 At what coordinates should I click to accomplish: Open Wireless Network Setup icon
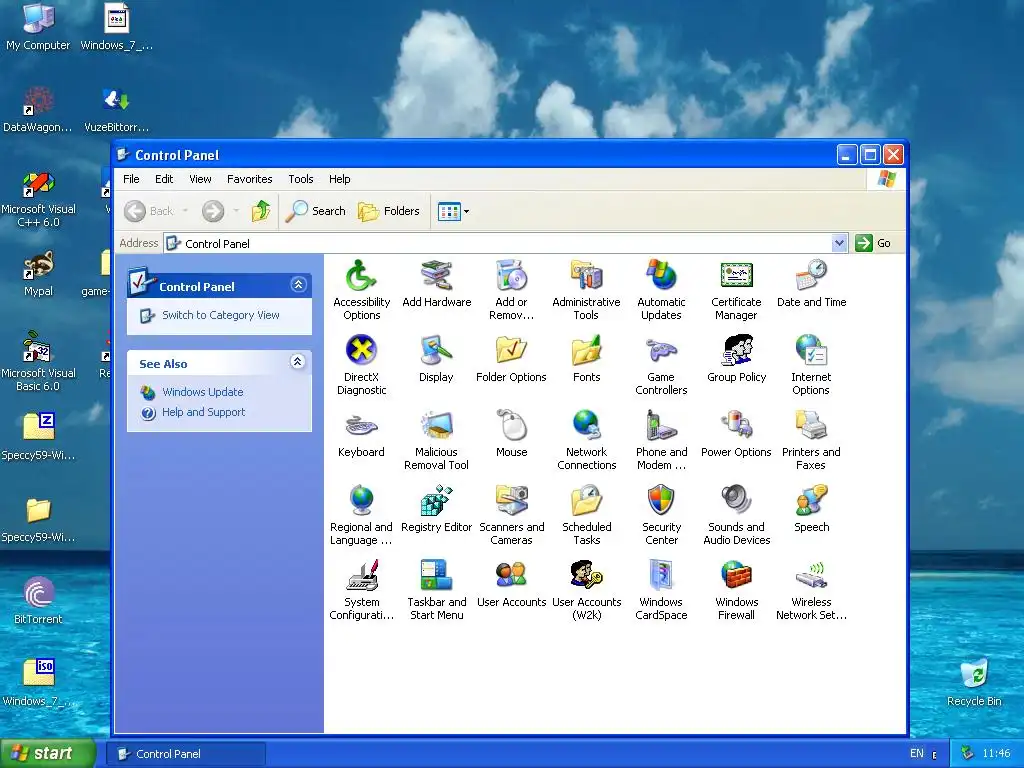pyautogui.click(x=811, y=590)
